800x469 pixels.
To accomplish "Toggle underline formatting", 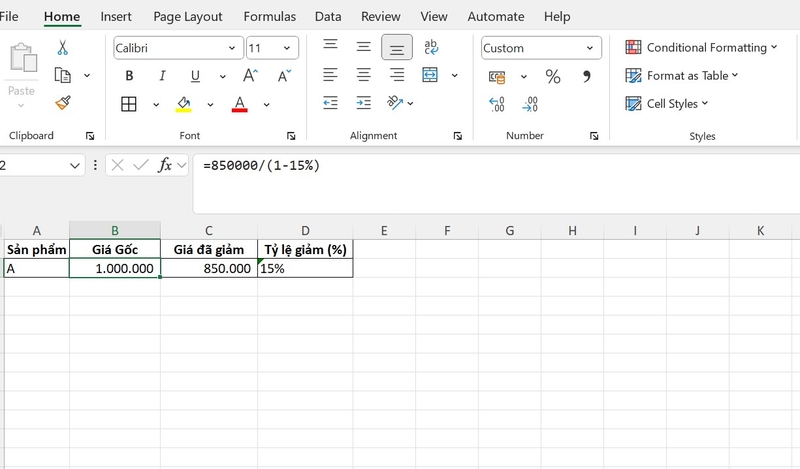I will (x=195, y=76).
